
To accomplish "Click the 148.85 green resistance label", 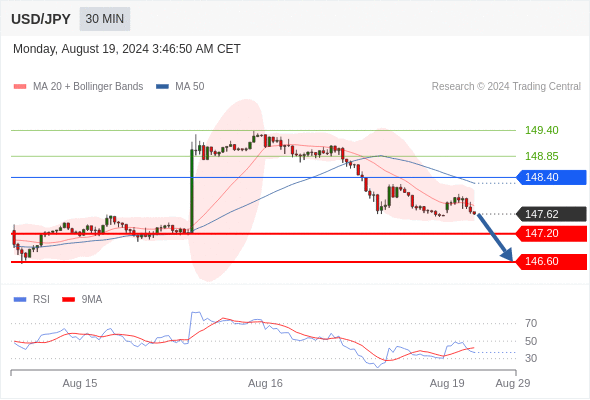I will tap(541, 156).
